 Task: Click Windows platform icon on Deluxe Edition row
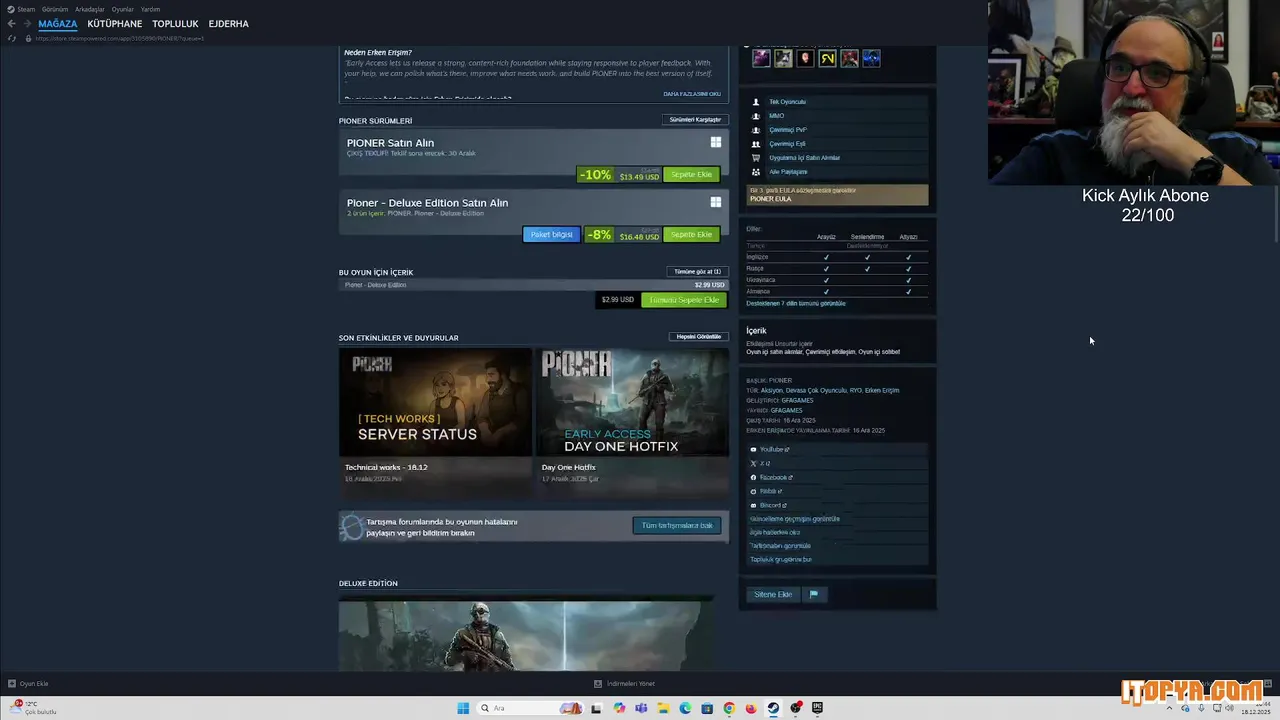click(716, 202)
